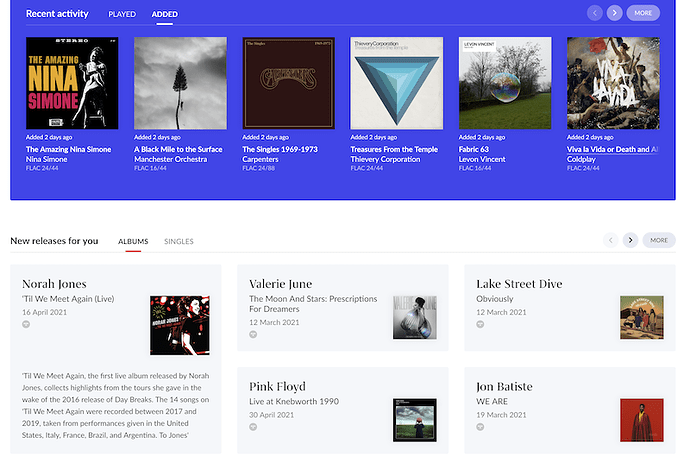Open the Norah Jones artist heading

pos(54,284)
